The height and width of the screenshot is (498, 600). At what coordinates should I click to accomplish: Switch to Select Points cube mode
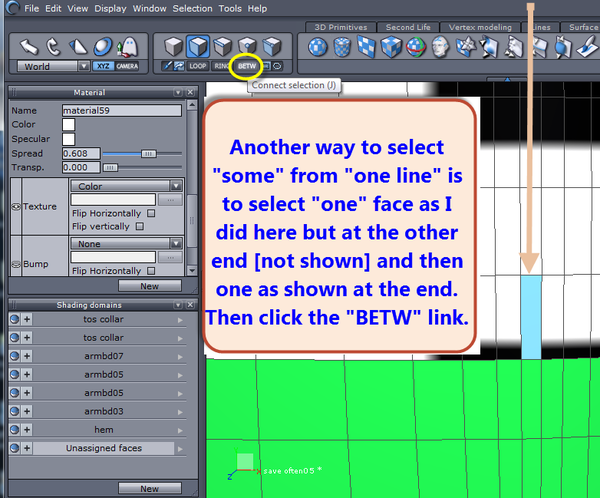click(x=247, y=46)
